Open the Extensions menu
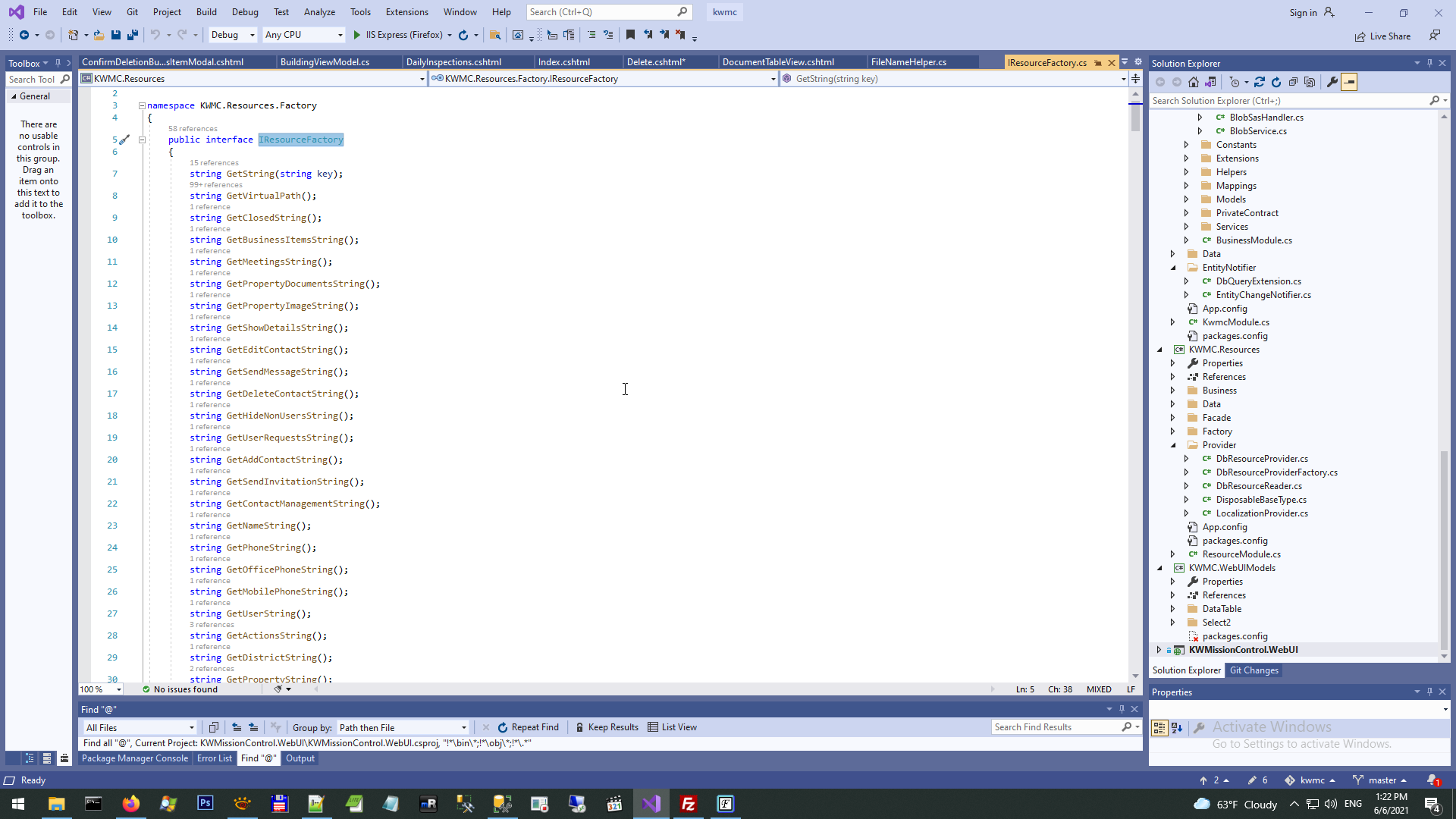The height and width of the screenshot is (819, 1456). [406, 12]
